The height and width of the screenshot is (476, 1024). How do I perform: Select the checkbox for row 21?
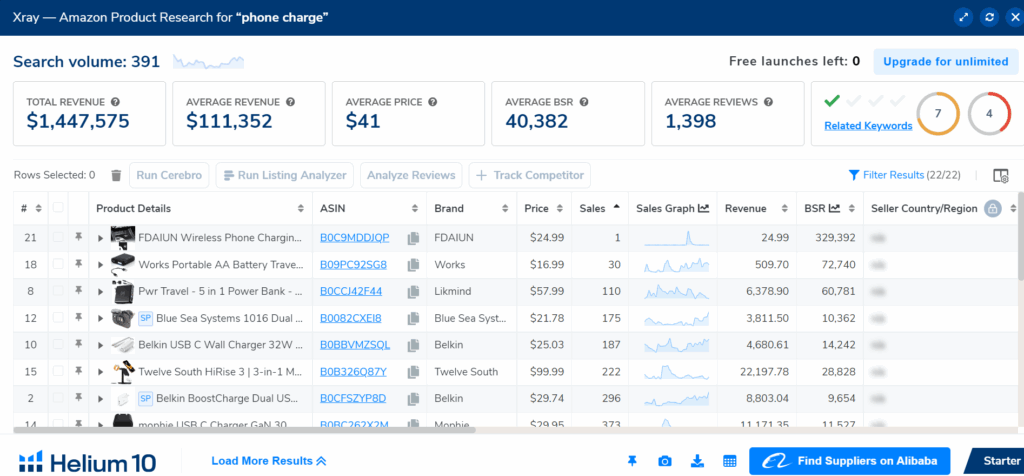coord(58,238)
